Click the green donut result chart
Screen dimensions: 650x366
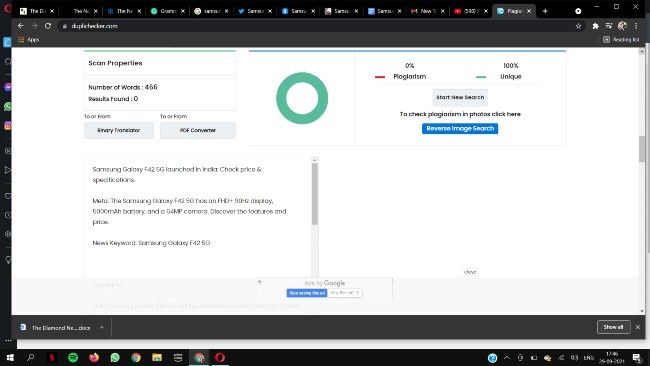302,98
